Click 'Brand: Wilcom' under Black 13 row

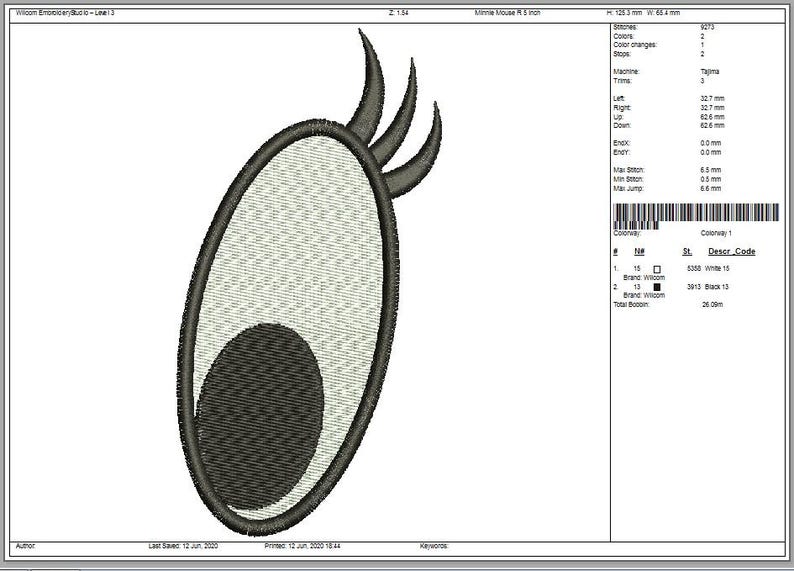(644, 296)
